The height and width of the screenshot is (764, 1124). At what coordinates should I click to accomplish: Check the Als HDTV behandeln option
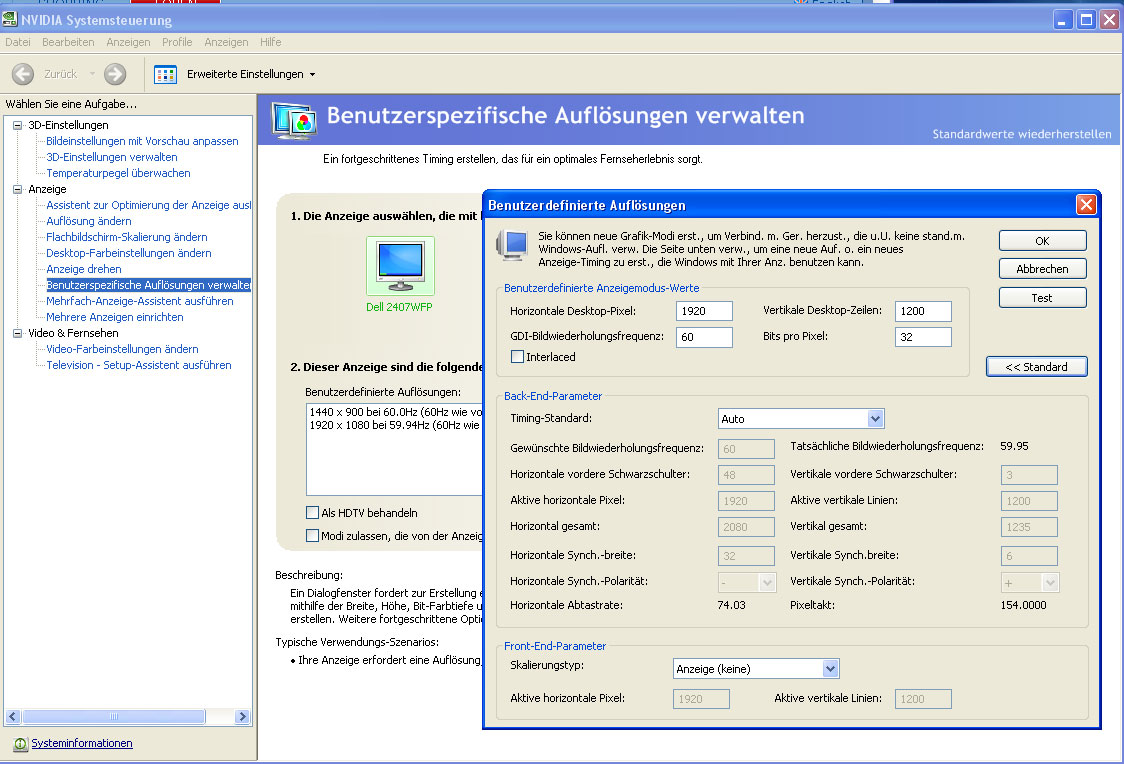click(313, 513)
